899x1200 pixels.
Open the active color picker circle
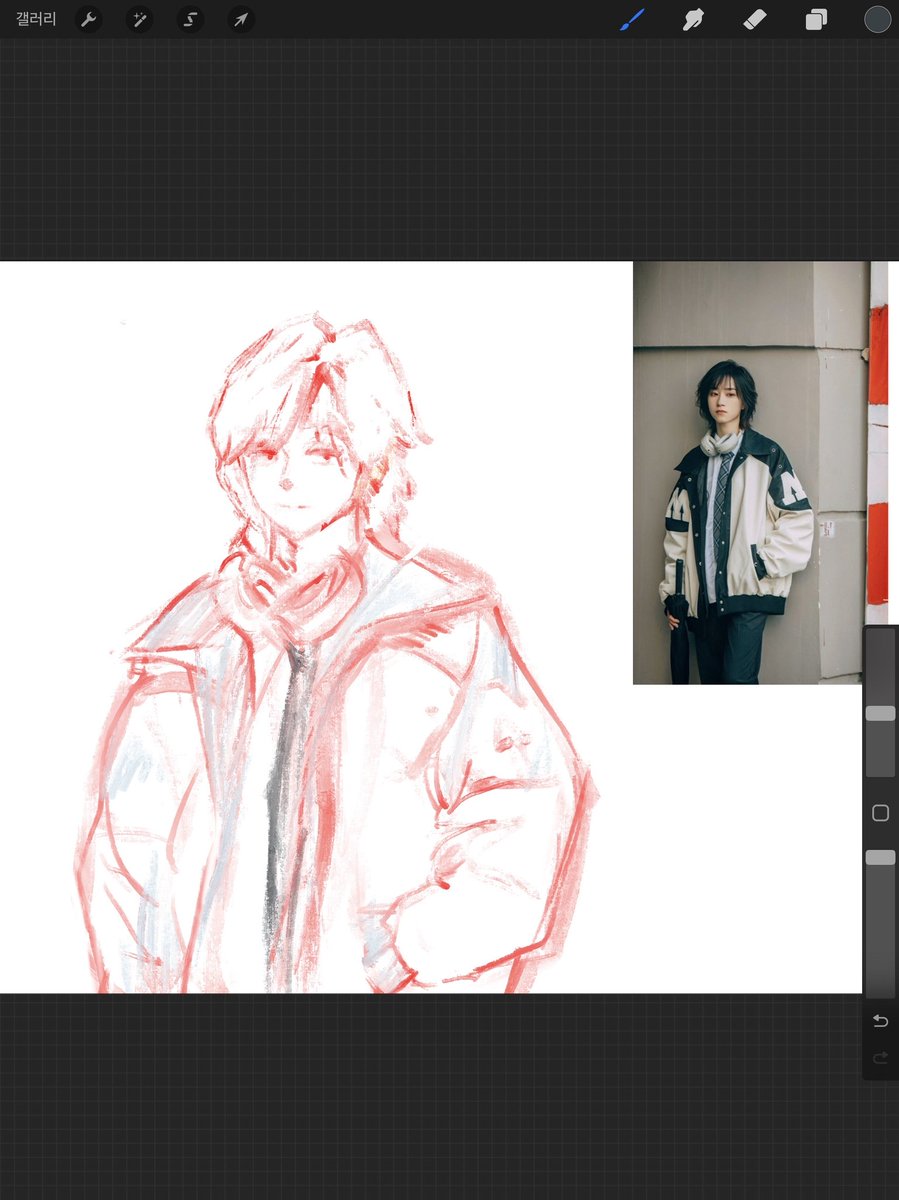pos(877,19)
